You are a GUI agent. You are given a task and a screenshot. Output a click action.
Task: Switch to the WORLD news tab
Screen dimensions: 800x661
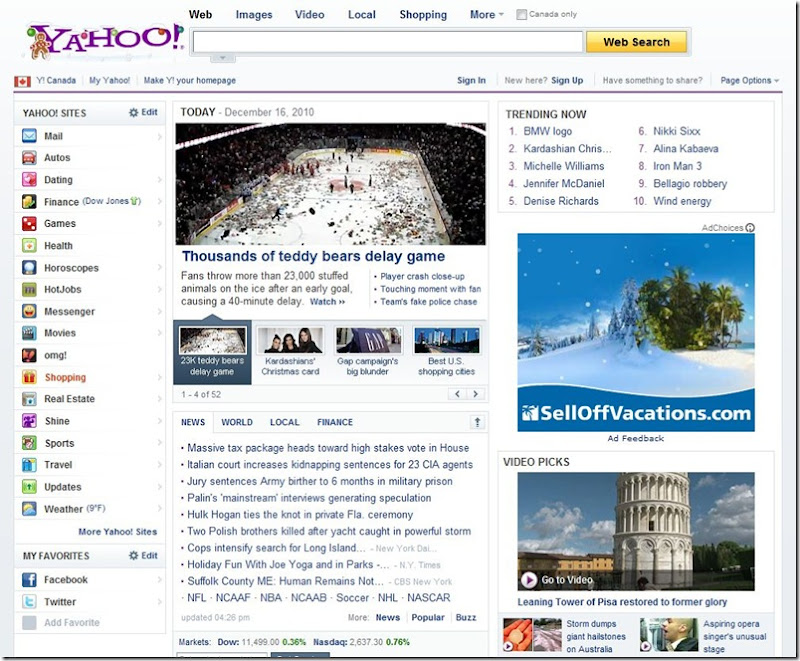click(237, 422)
